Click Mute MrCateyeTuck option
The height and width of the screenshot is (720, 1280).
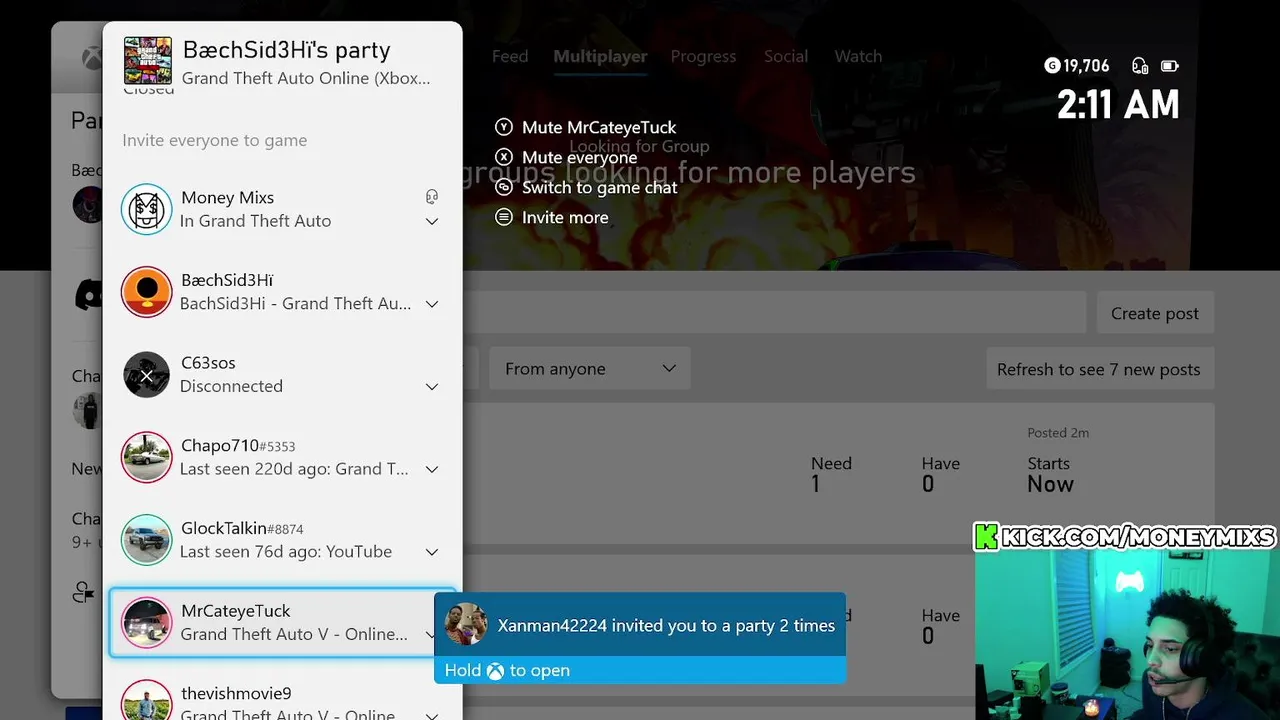[599, 127]
